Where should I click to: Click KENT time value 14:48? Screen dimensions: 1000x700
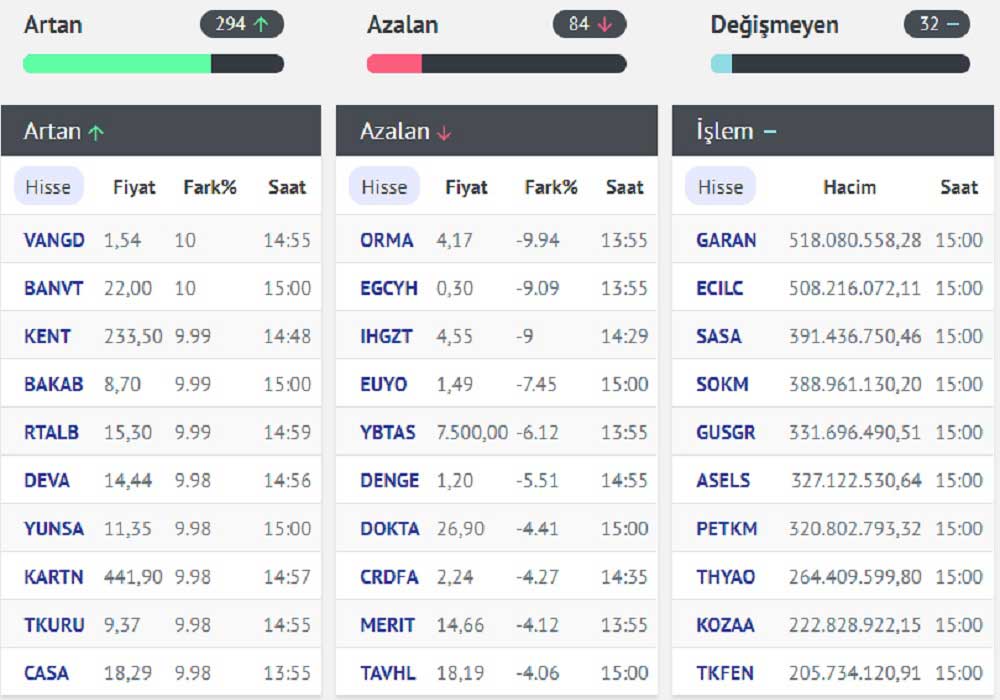click(287, 337)
